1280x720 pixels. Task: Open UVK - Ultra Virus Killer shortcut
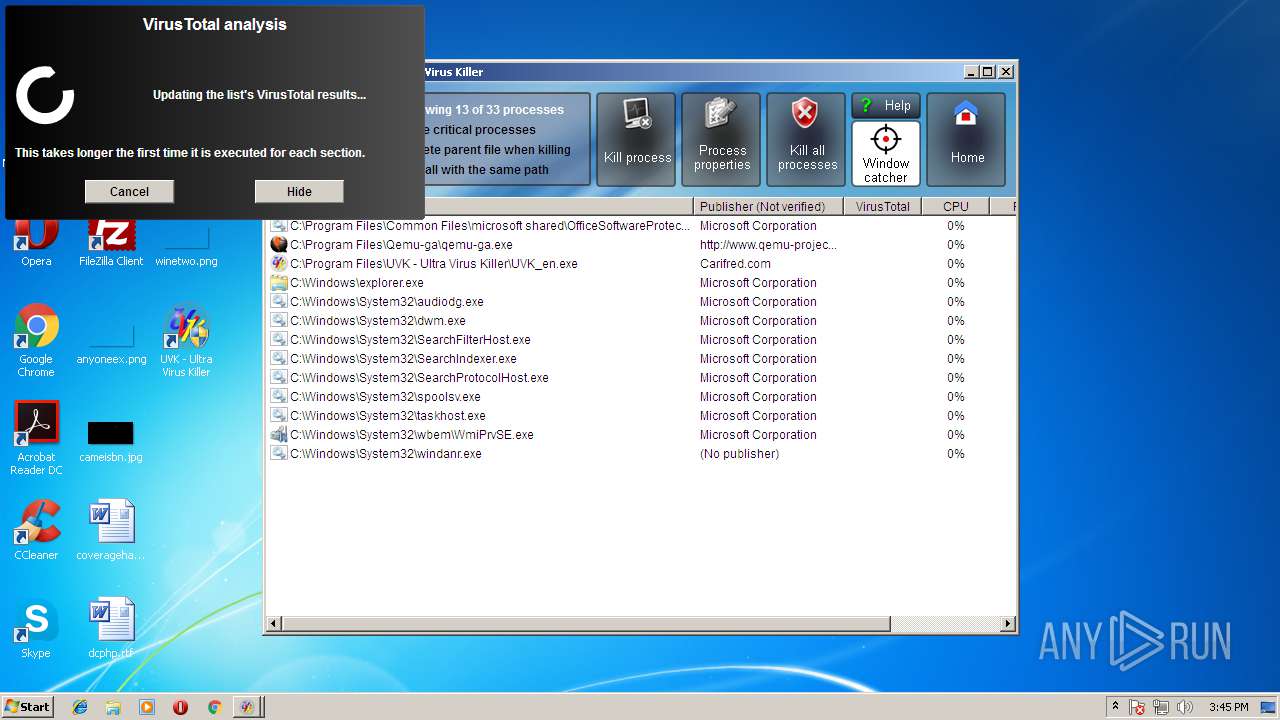186,340
